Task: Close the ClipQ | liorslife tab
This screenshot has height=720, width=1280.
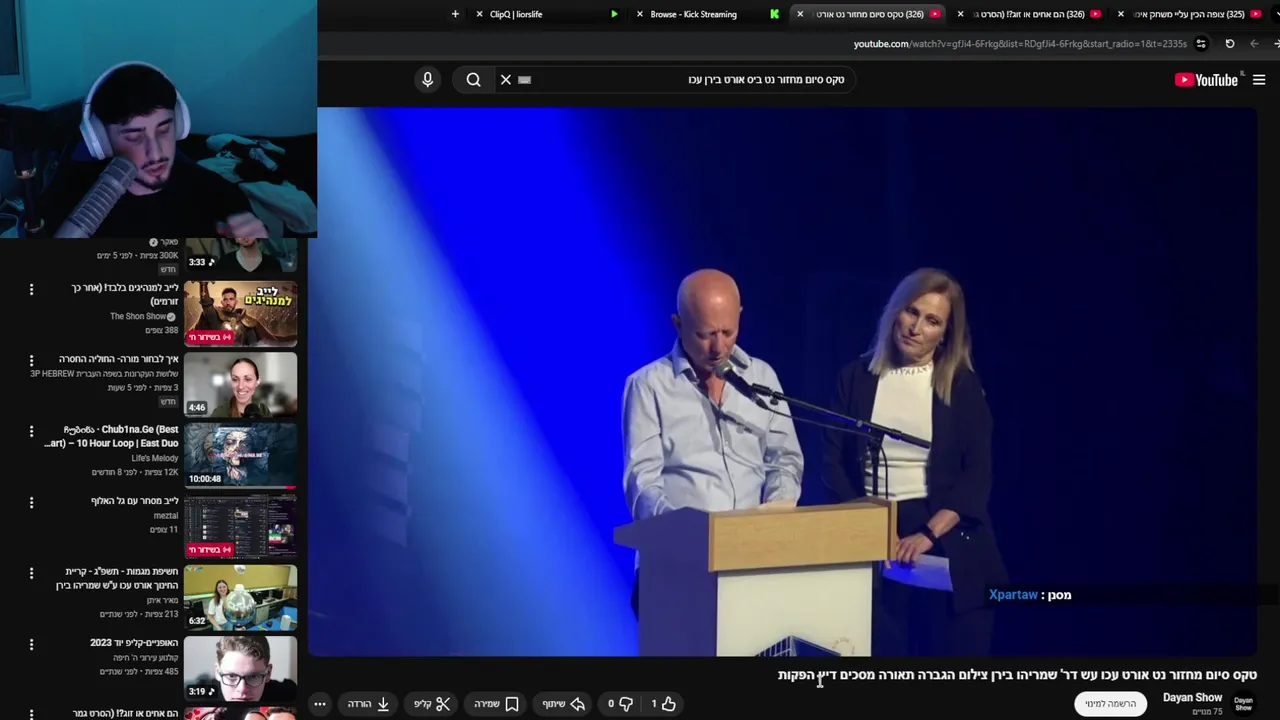Action: point(480,14)
